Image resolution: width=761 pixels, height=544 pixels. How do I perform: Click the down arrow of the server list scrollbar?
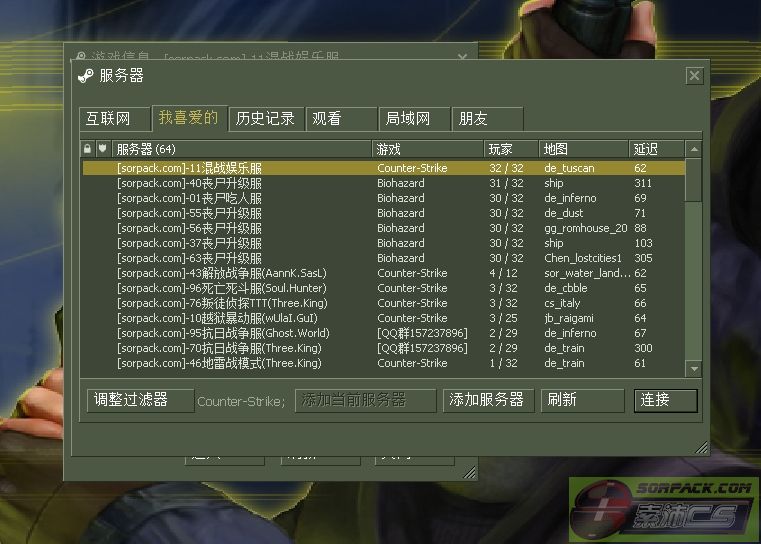pyautogui.click(x=694, y=369)
